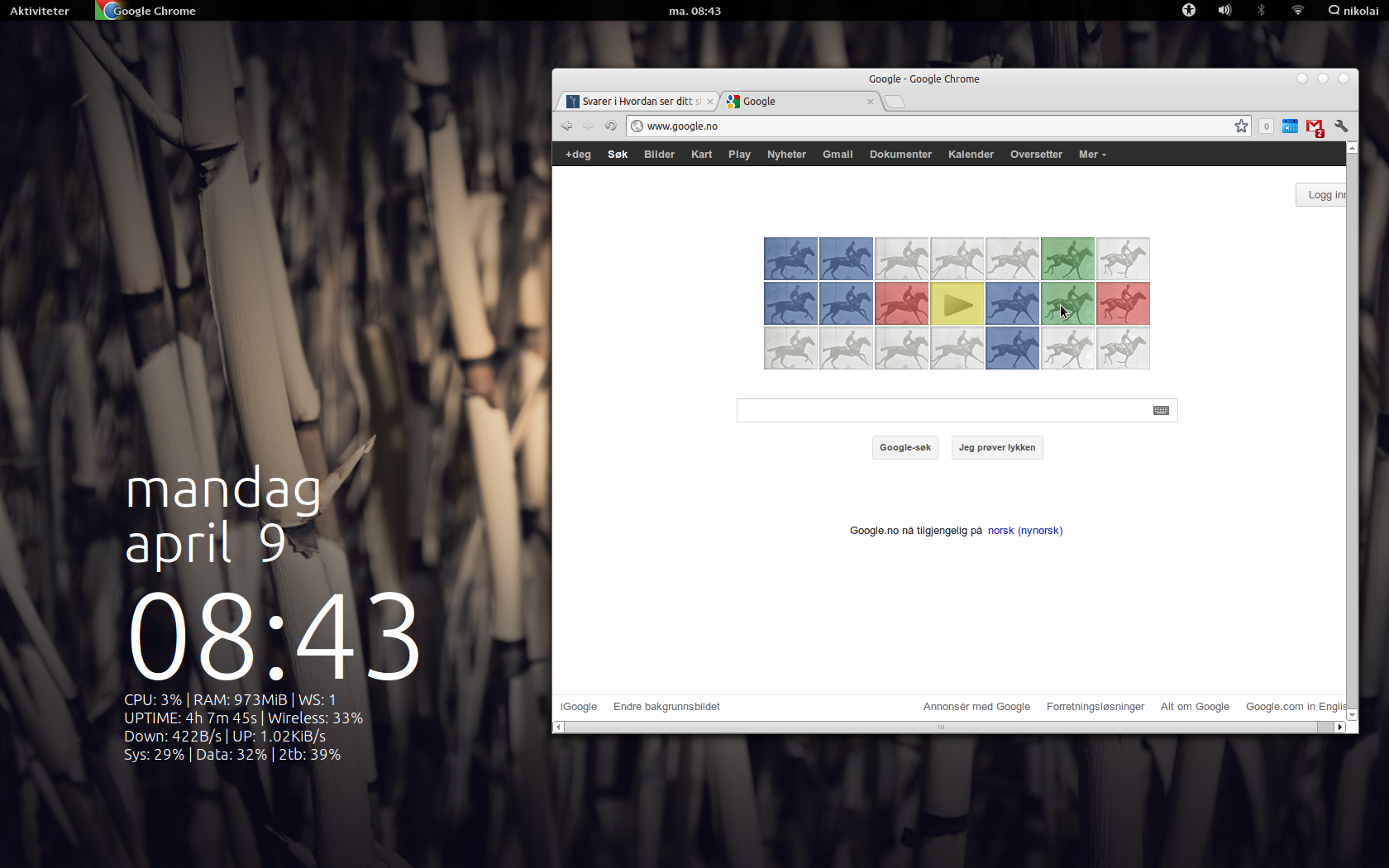Open the Chrome wrench menu
Viewport: 1389px width, 868px height.
1341,126
